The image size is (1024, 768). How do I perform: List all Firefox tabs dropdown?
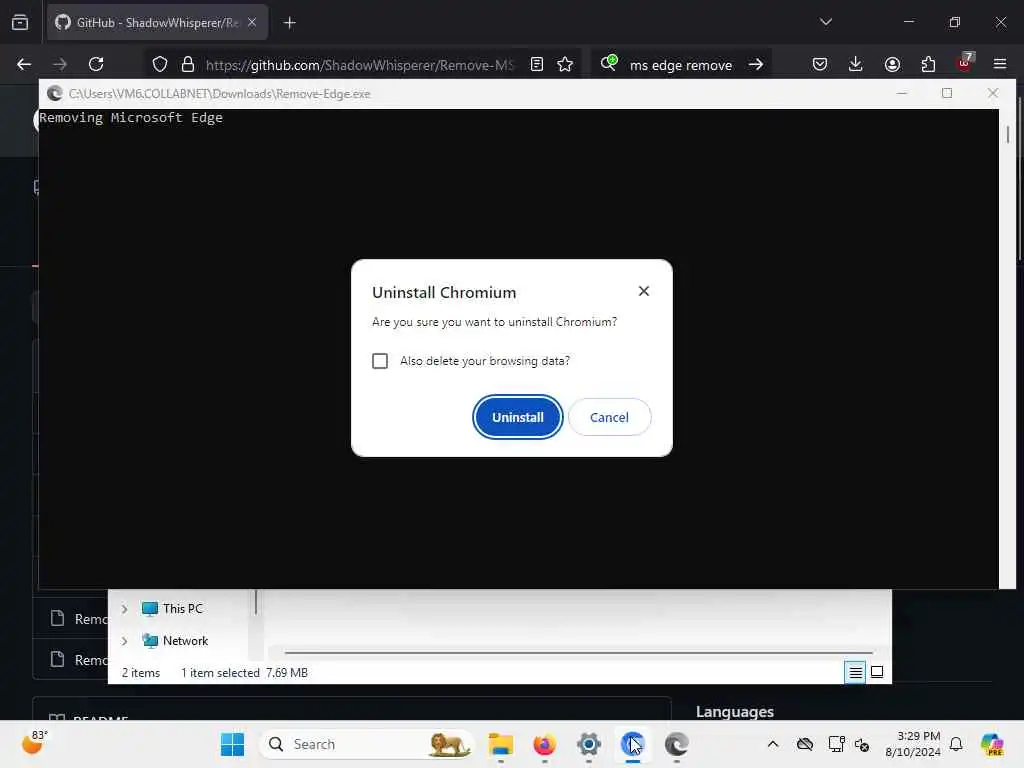click(825, 22)
